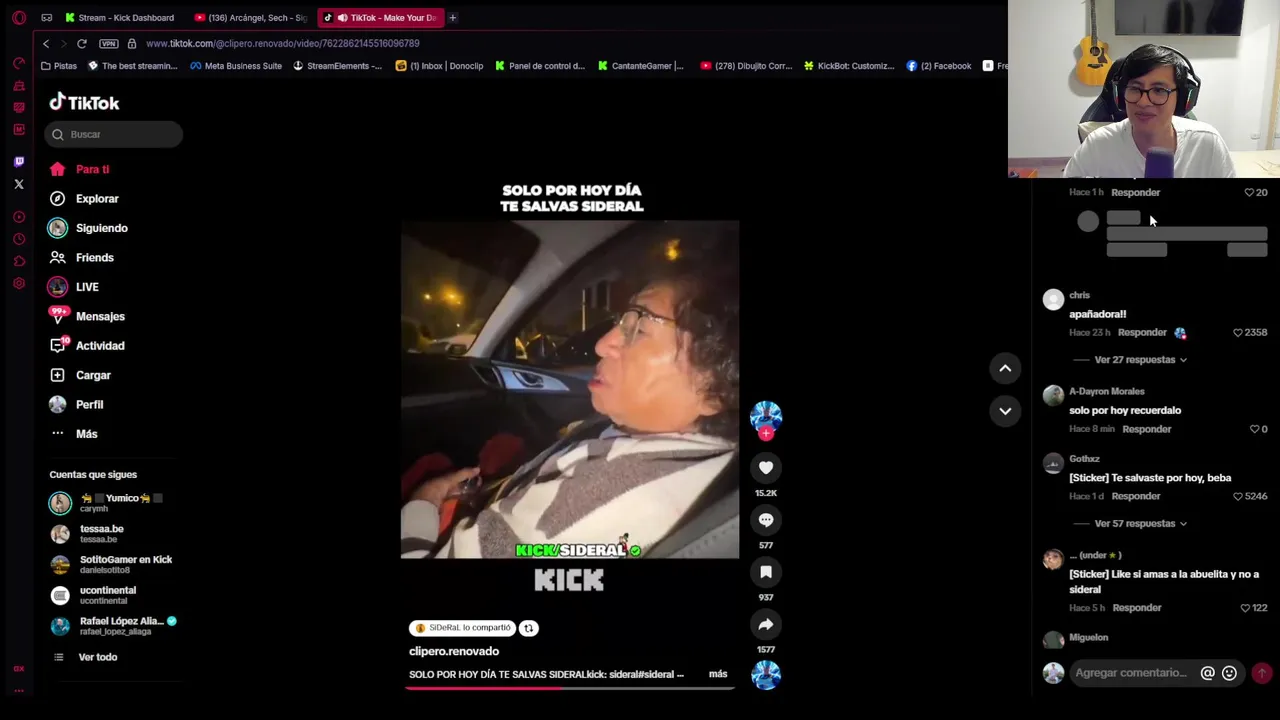This screenshot has width=1280, height=720.
Task: Open 'Cargar' upload page
Action: point(93,375)
